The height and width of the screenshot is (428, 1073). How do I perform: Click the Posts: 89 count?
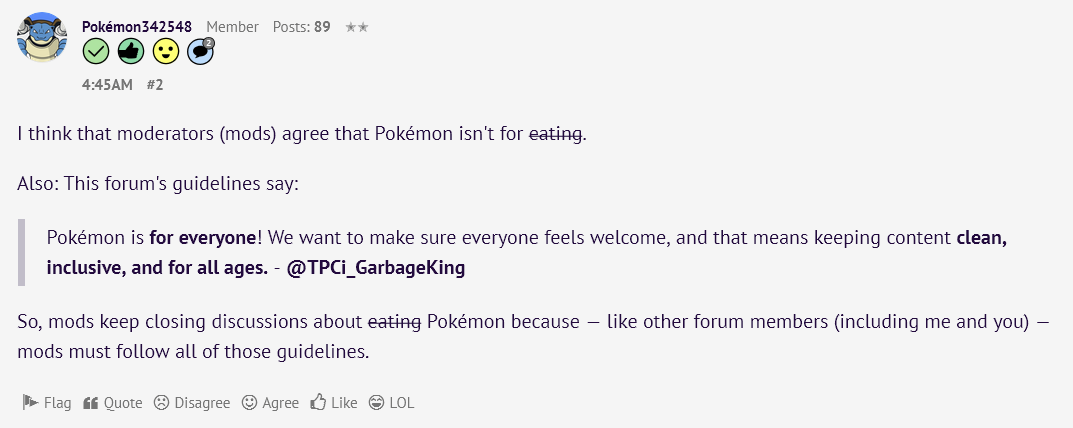(302, 27)
